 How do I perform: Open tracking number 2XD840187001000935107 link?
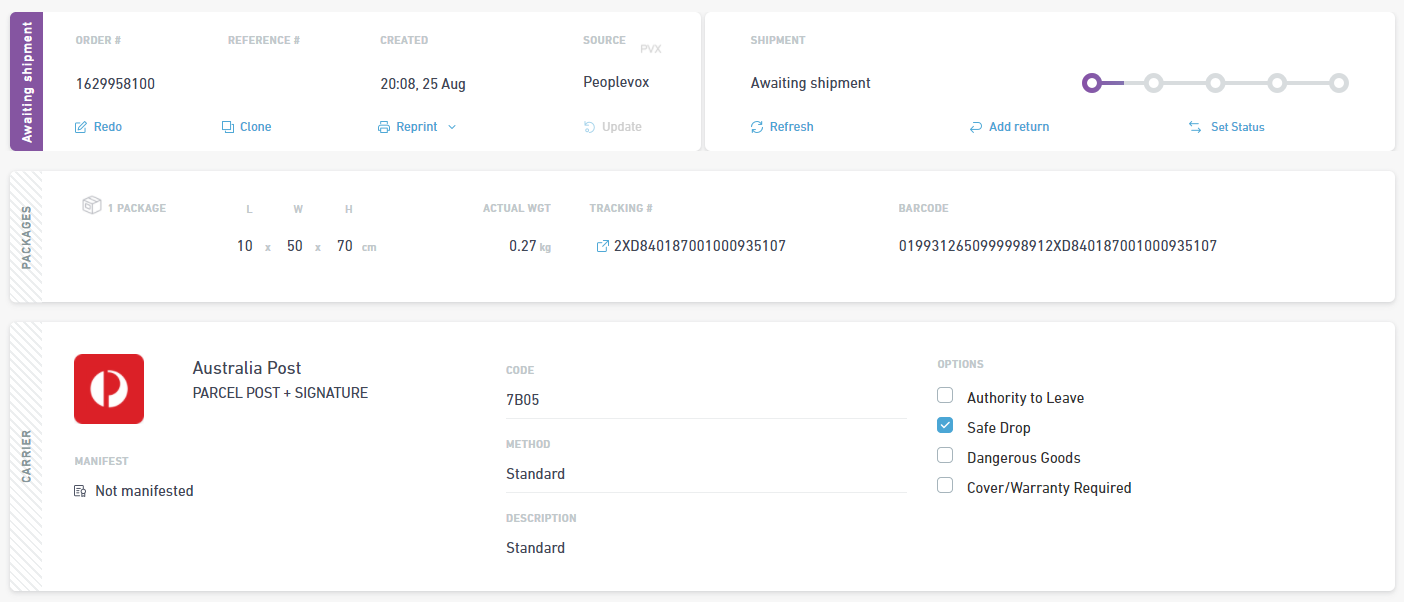click(x=700, y=246)
